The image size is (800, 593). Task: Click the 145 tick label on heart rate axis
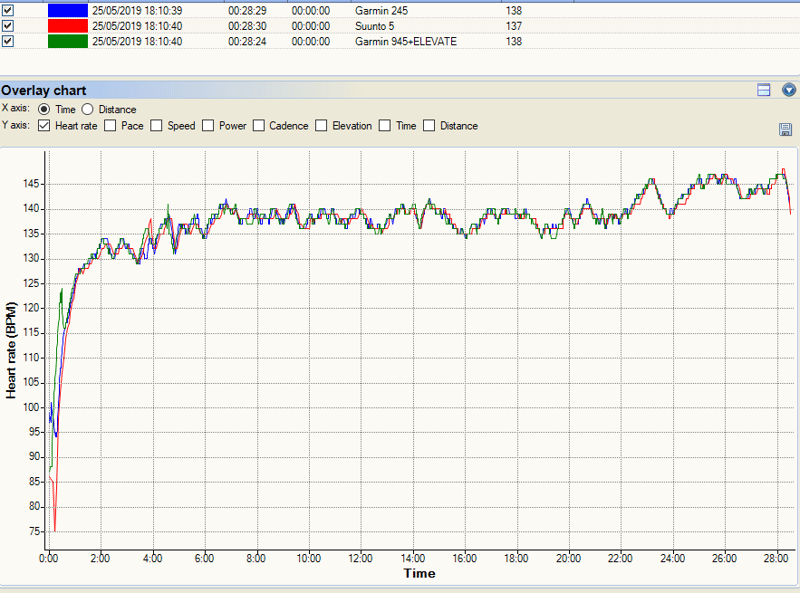[31, 184]
